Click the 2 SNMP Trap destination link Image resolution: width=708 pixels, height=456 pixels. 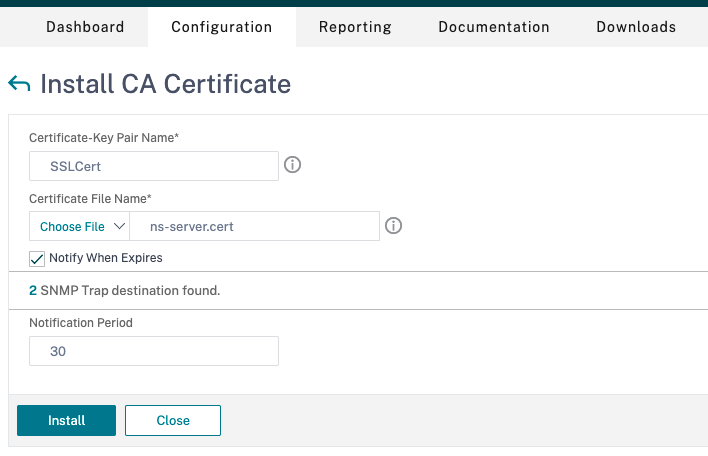(x=33, y=290)
